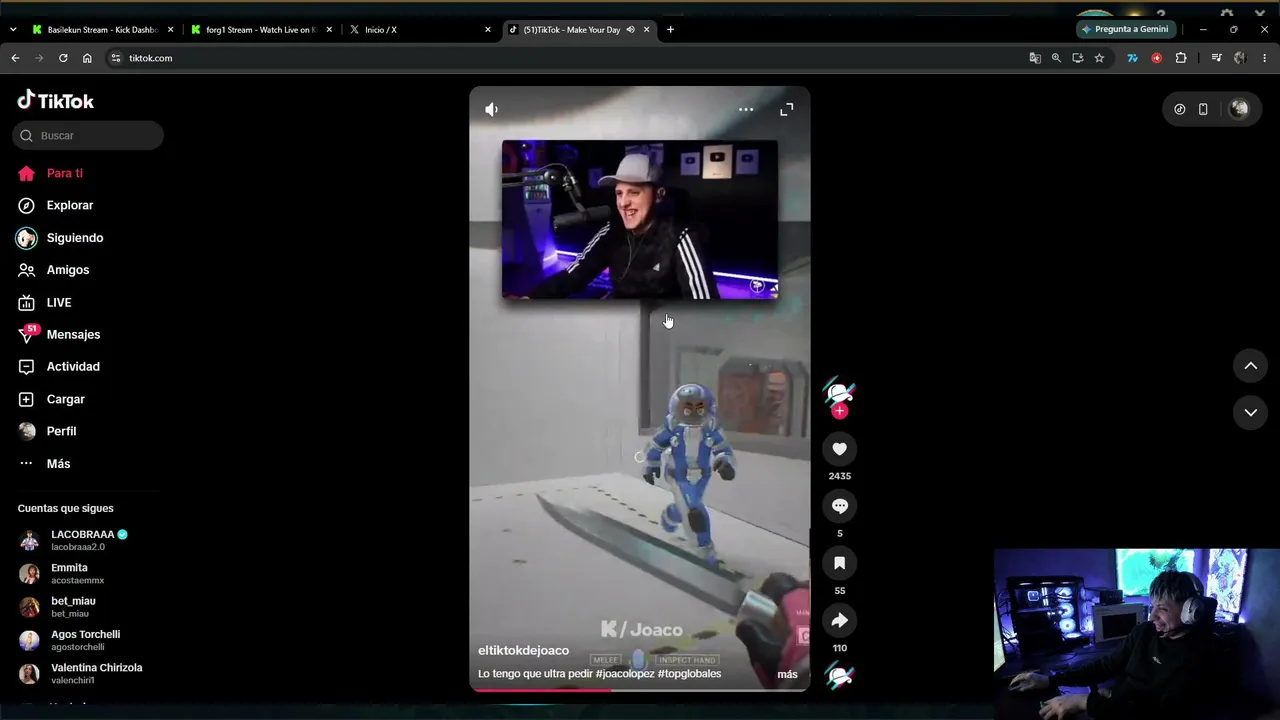Follow the creator with the red plus badge
Viewport: 1280px width, 720px height.
(x=840, y=411)
